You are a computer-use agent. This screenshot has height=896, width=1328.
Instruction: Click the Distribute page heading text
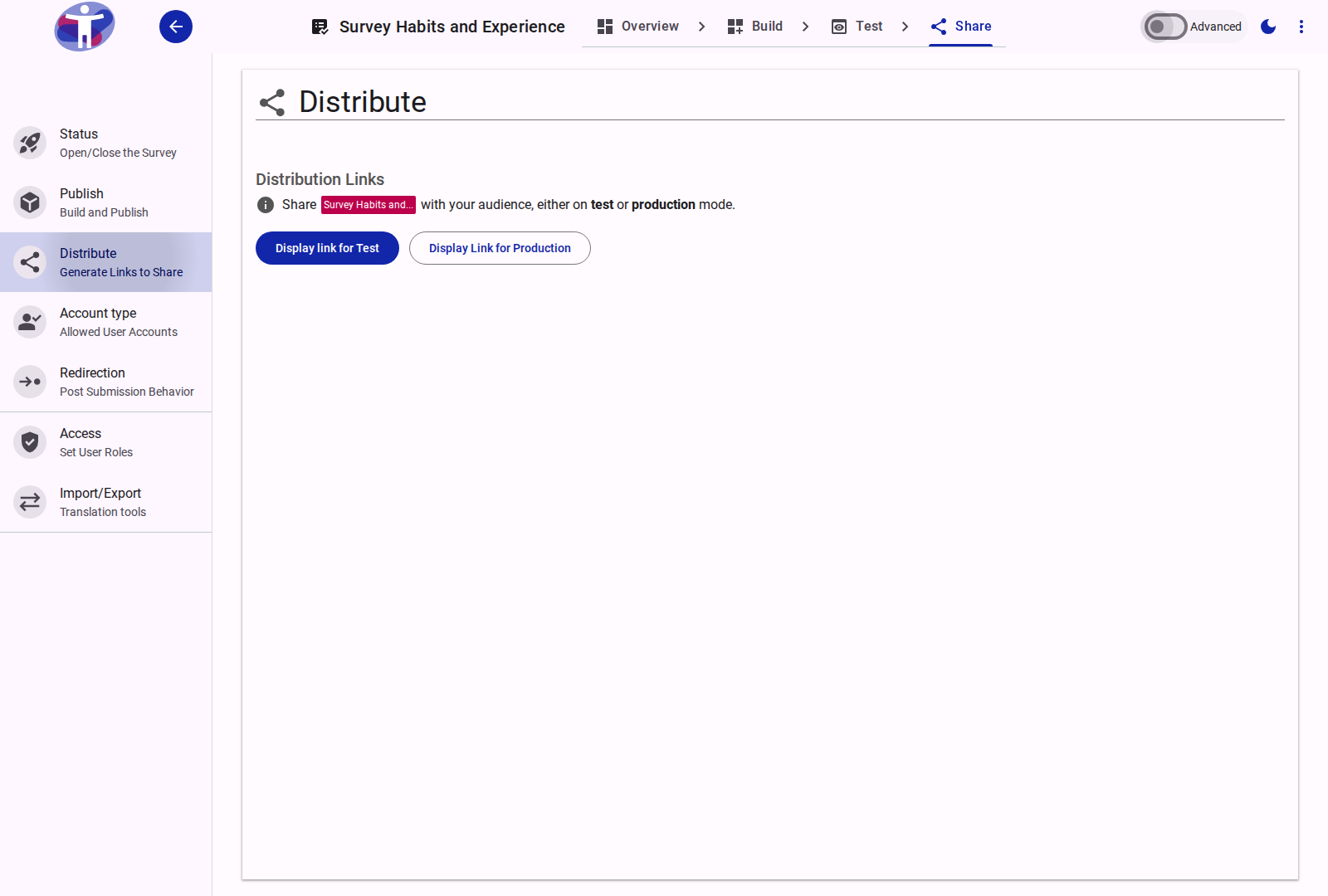[x=363, y=102]
